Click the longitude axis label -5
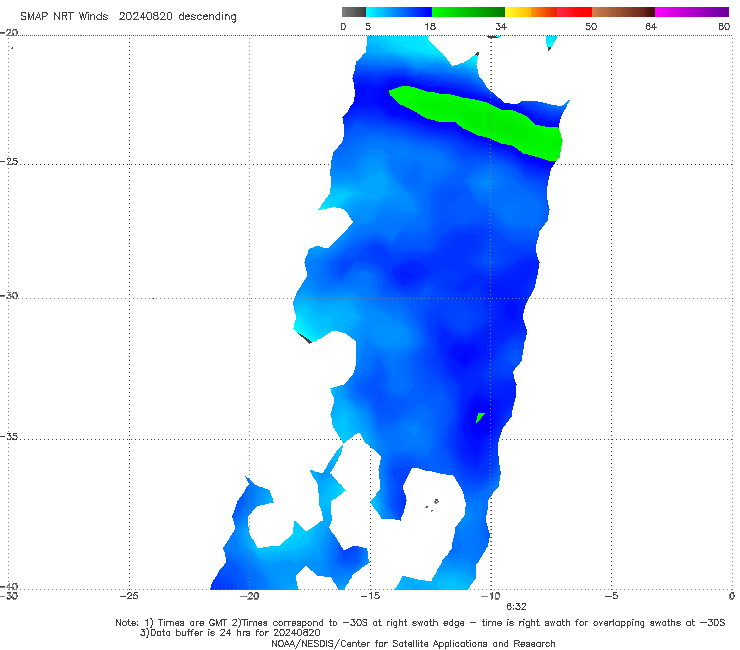 click(611, 596)
